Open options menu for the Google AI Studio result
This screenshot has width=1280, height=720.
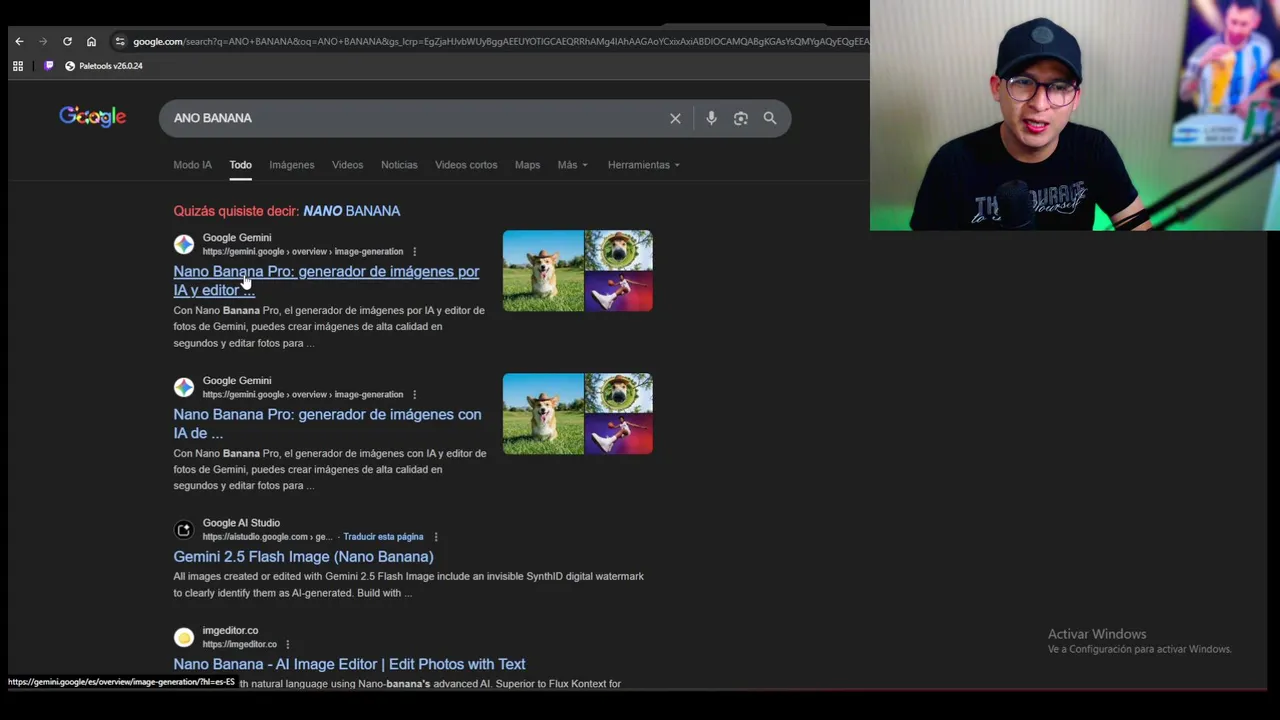point(435,537)
